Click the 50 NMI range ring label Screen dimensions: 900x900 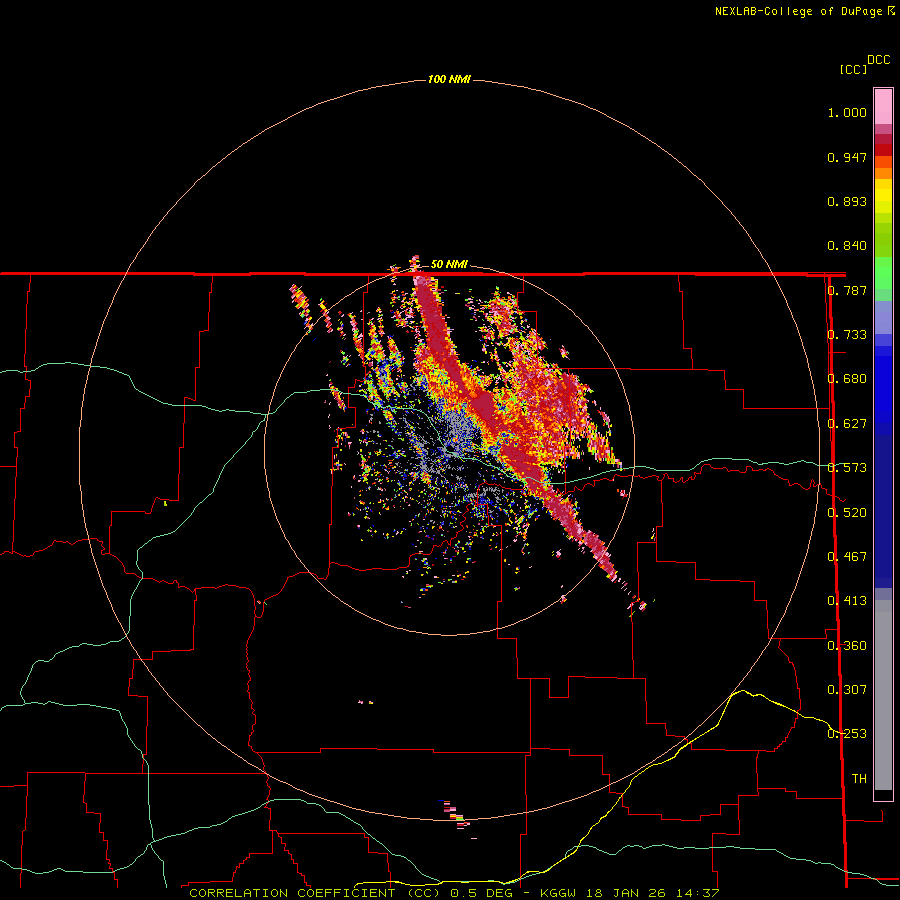[x=449, y=264]
